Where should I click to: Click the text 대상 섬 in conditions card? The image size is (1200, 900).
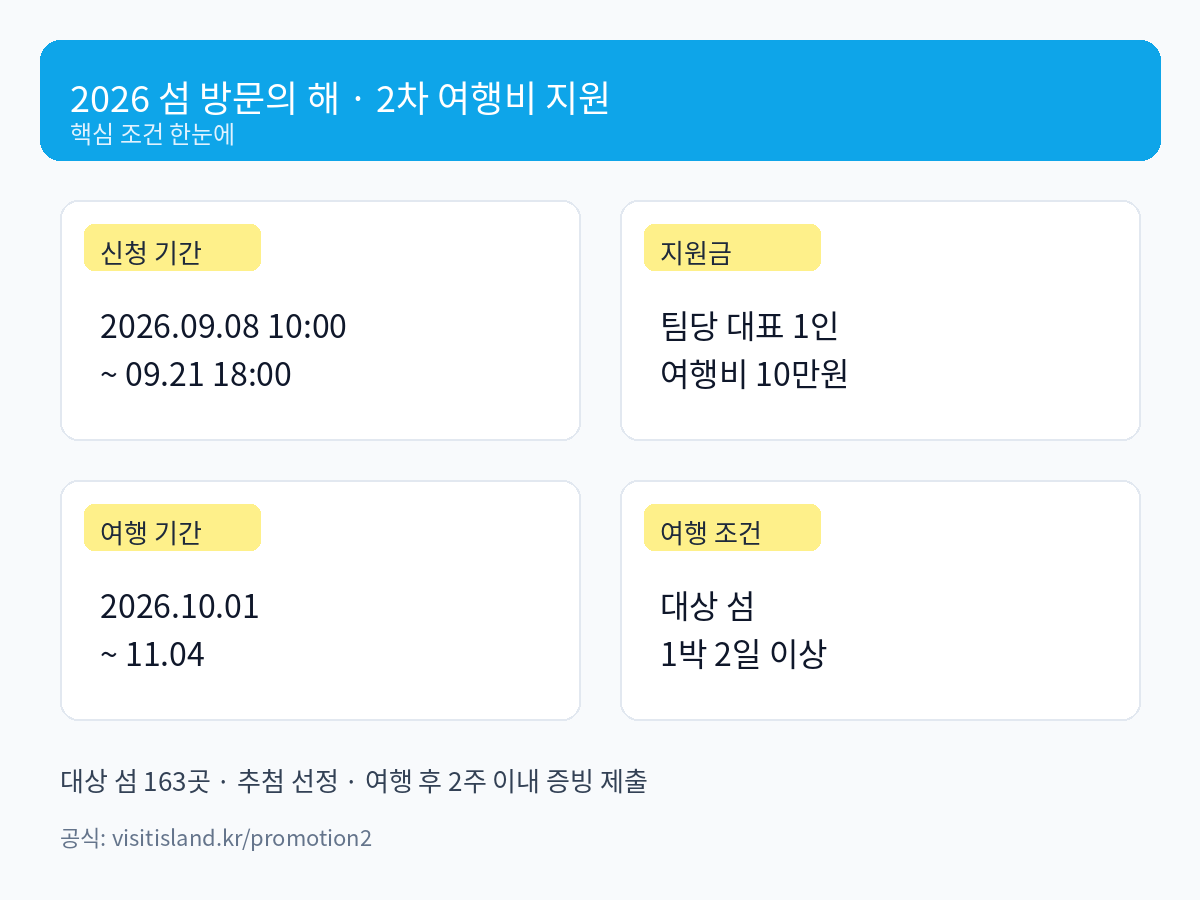pyautogui.click(x=707, y=606)
